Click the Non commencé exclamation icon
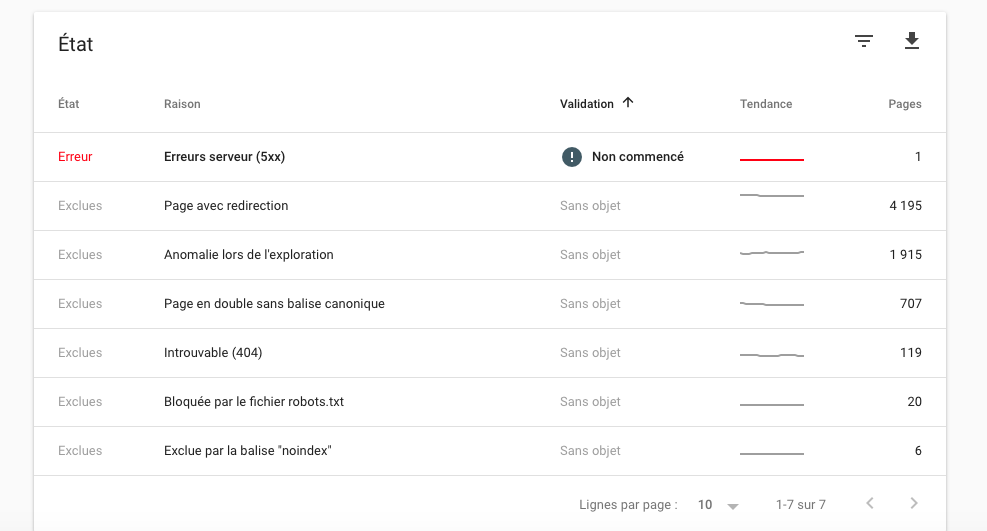Screen dimensions: 987x531 572,157
